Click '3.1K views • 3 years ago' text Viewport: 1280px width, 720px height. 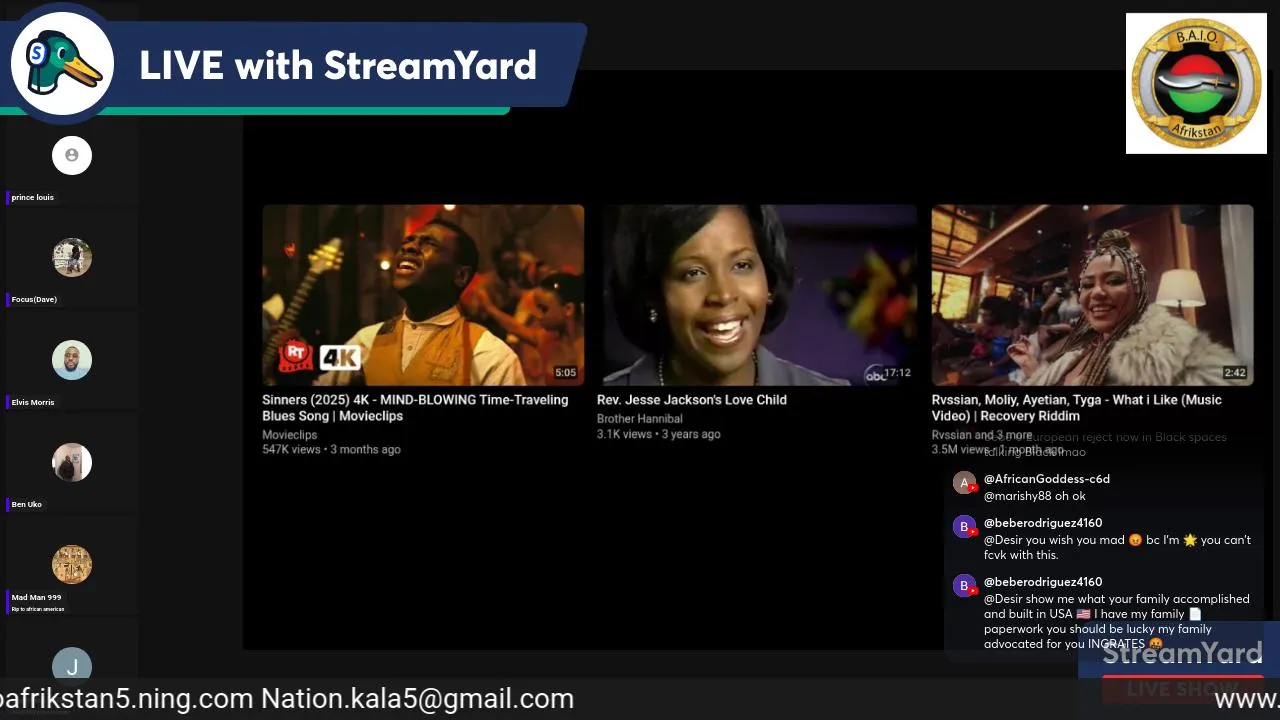[x=659, y=435]
